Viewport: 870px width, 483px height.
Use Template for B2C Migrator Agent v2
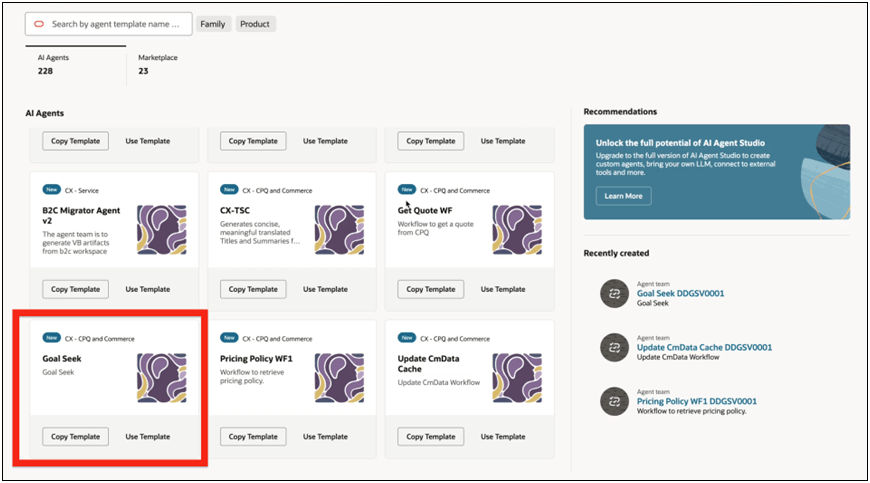tap(148, 289)
